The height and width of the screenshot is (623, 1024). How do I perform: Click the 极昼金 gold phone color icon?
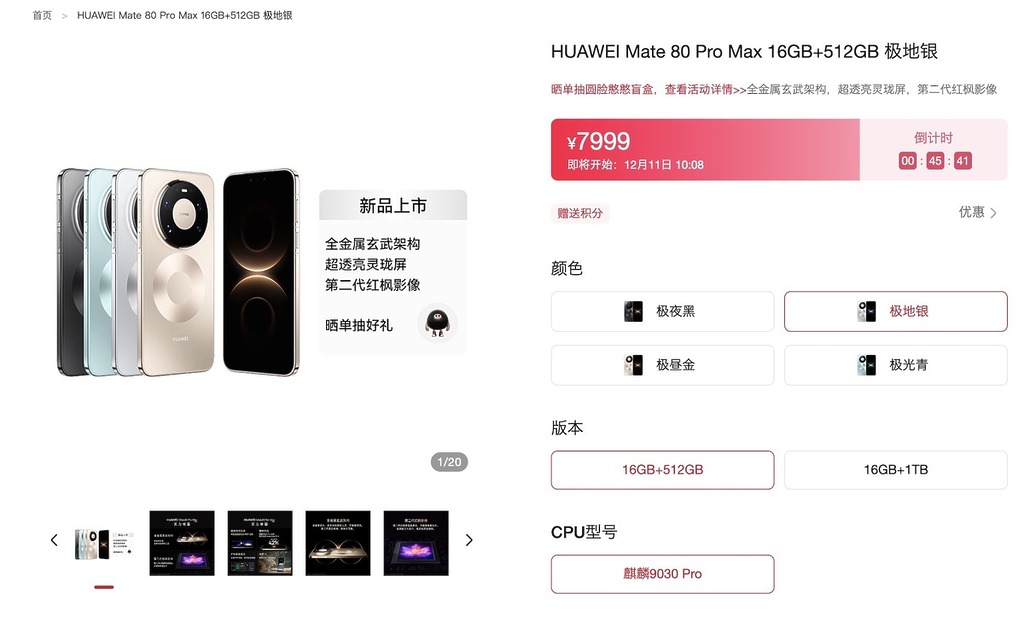[633, 365]
